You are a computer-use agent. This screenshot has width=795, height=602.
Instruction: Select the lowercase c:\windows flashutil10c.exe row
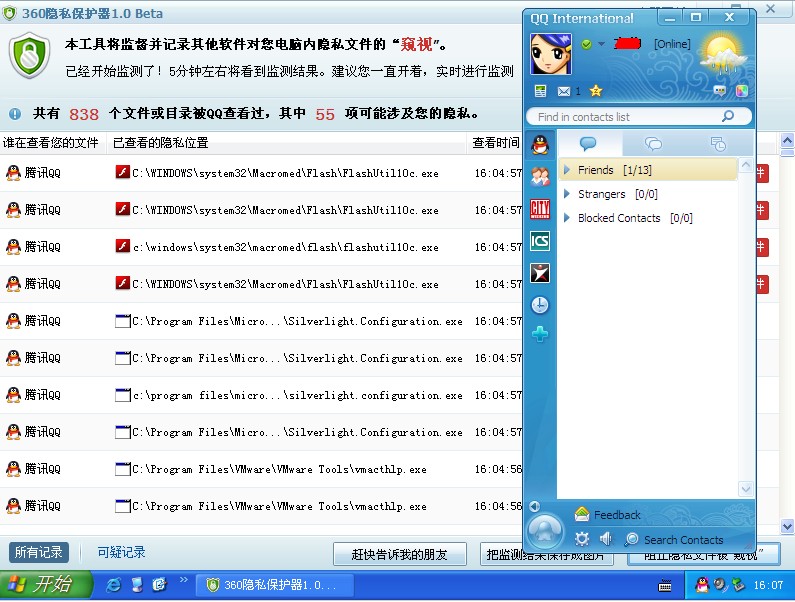pos(285,247)
